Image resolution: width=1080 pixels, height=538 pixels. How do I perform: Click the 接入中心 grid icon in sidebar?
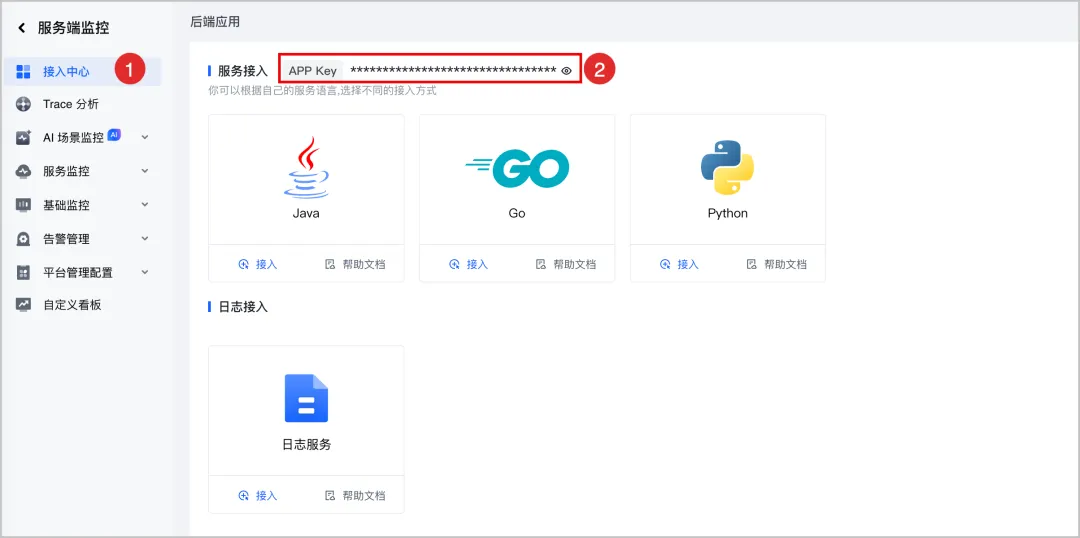[23, 72]
